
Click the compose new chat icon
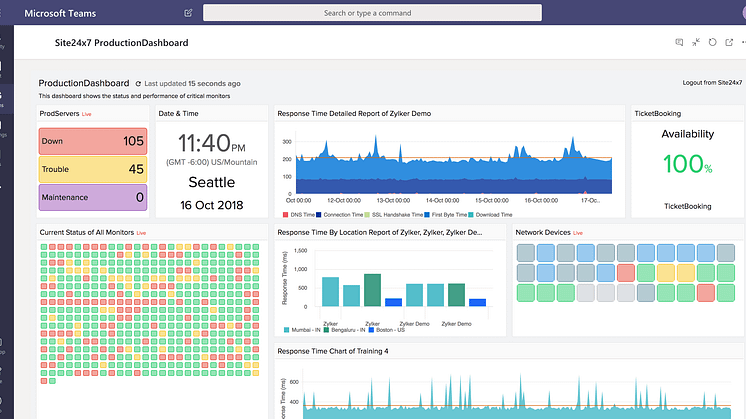[x=189, y=13]
